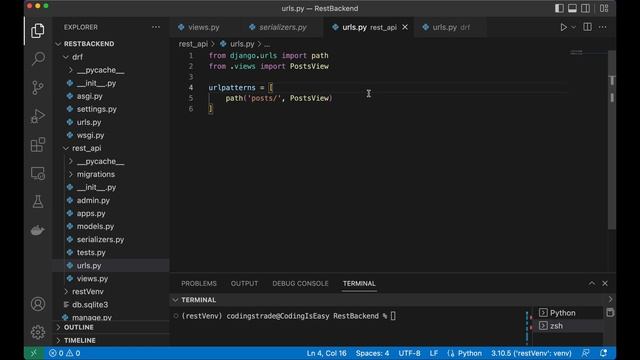Open remote window status bar button
Viewport: 640px width, 360px height.
(34, 353)
